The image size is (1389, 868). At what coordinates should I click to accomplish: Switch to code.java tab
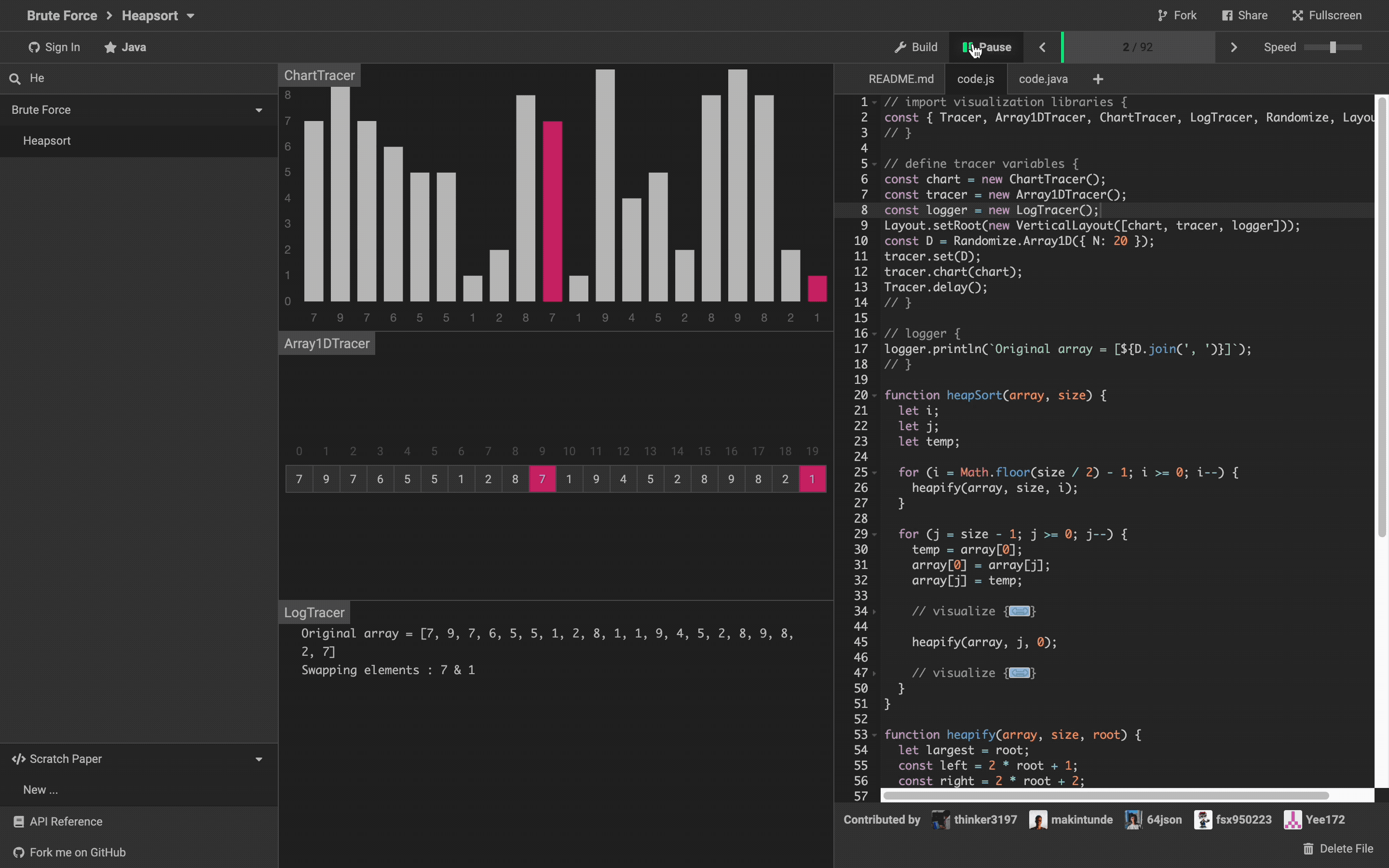click(1043, 79)
